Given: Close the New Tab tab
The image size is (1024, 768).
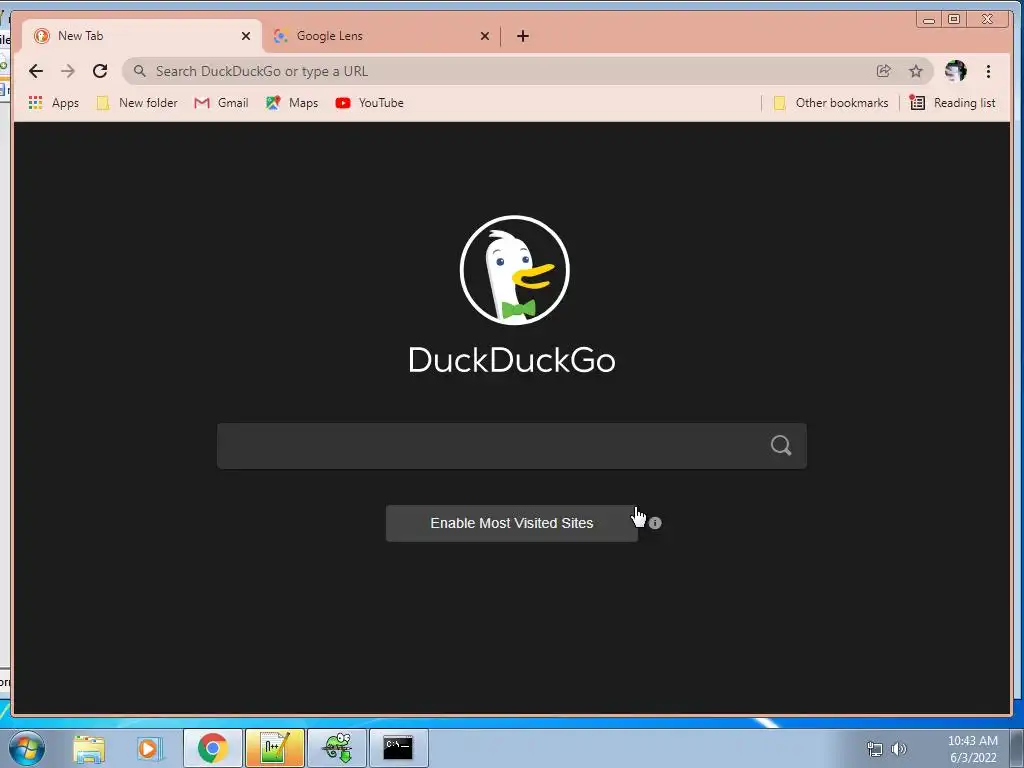Looking at the screenshot, I should pyautogui.click(x=246, y=36).
